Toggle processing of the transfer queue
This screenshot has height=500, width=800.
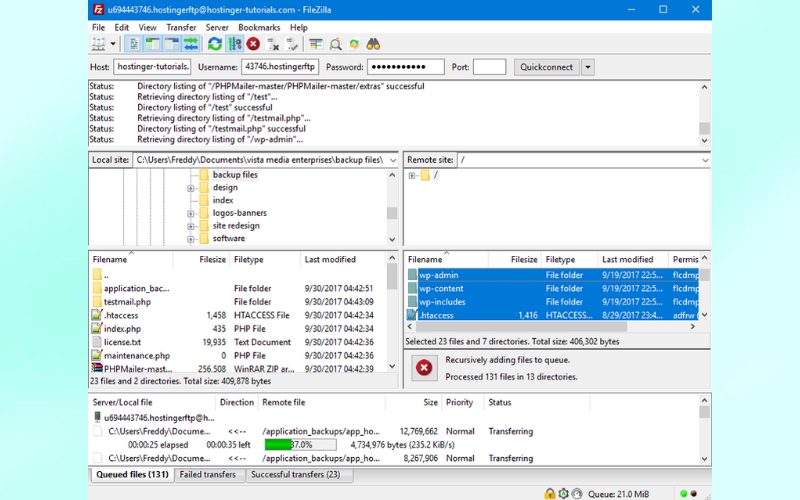pyautogui.click(x=235, y=44)
